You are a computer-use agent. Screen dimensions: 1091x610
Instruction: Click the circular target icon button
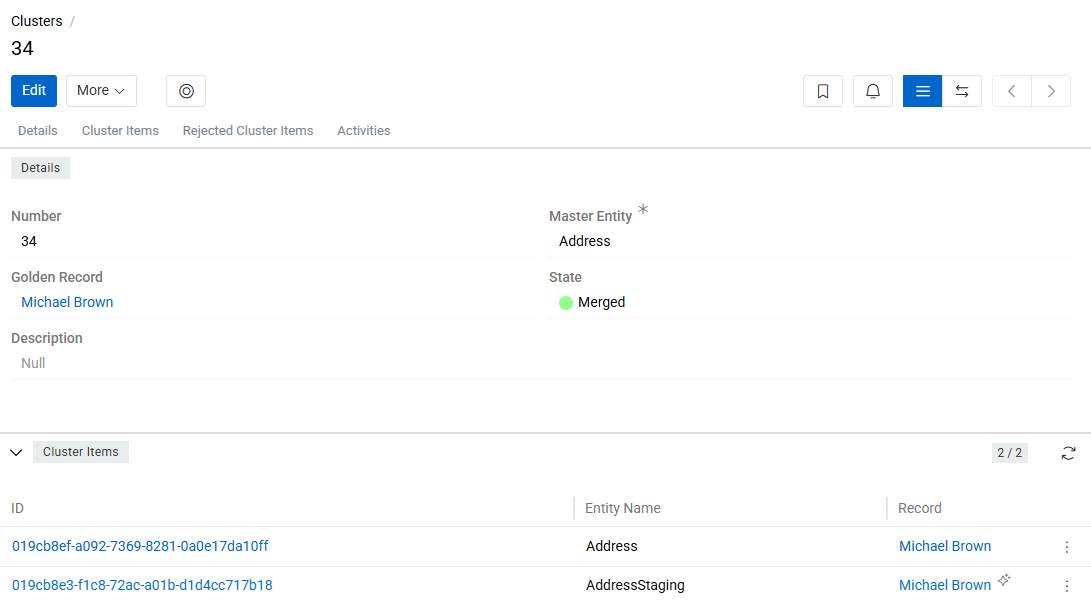click(x=186, y=91)
